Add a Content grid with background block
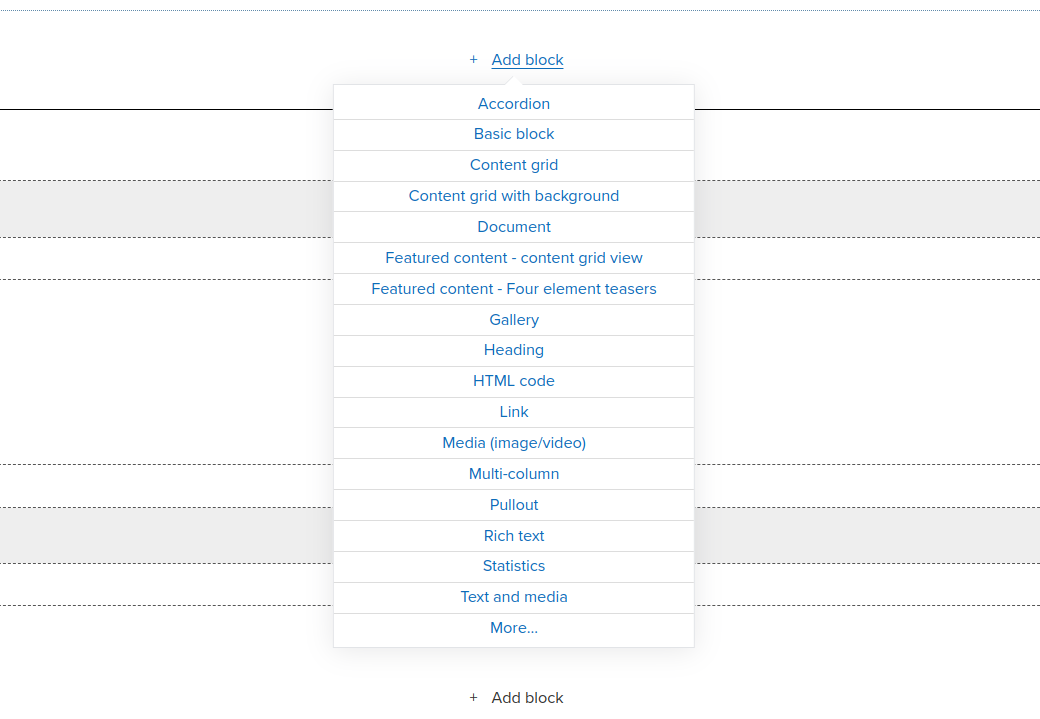The image size is (1040, 719). click(514, 195)
